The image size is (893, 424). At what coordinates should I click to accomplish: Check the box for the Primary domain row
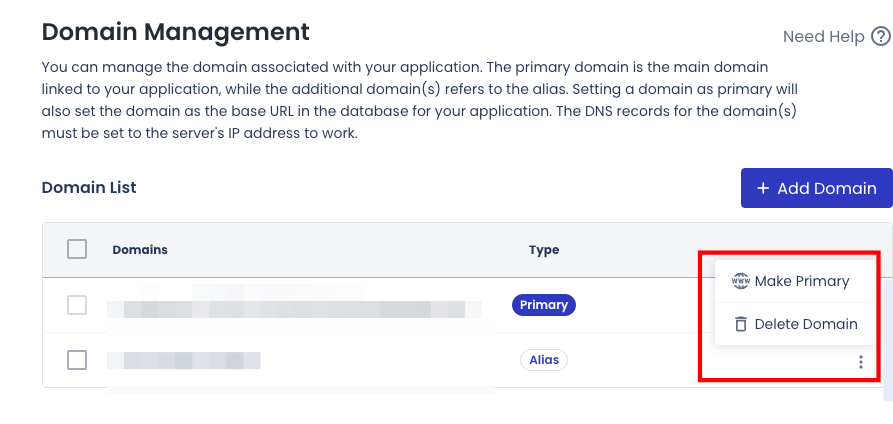77,305
